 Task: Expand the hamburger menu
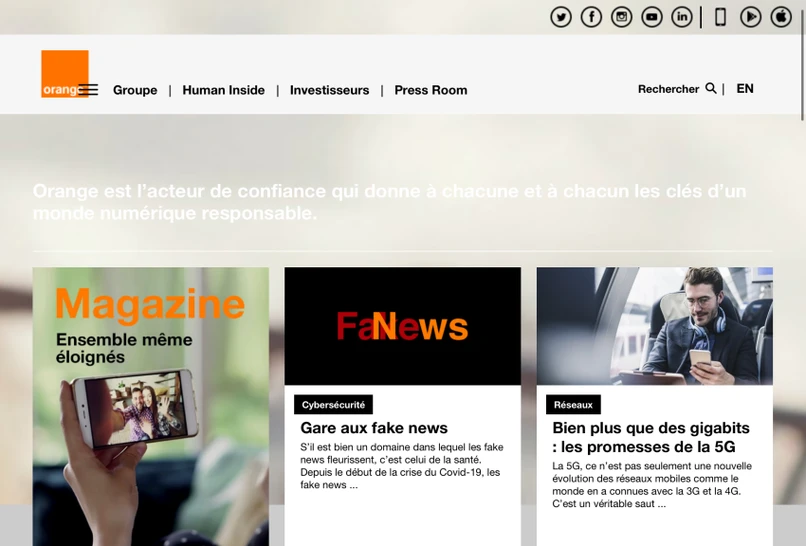coord(88,90)
